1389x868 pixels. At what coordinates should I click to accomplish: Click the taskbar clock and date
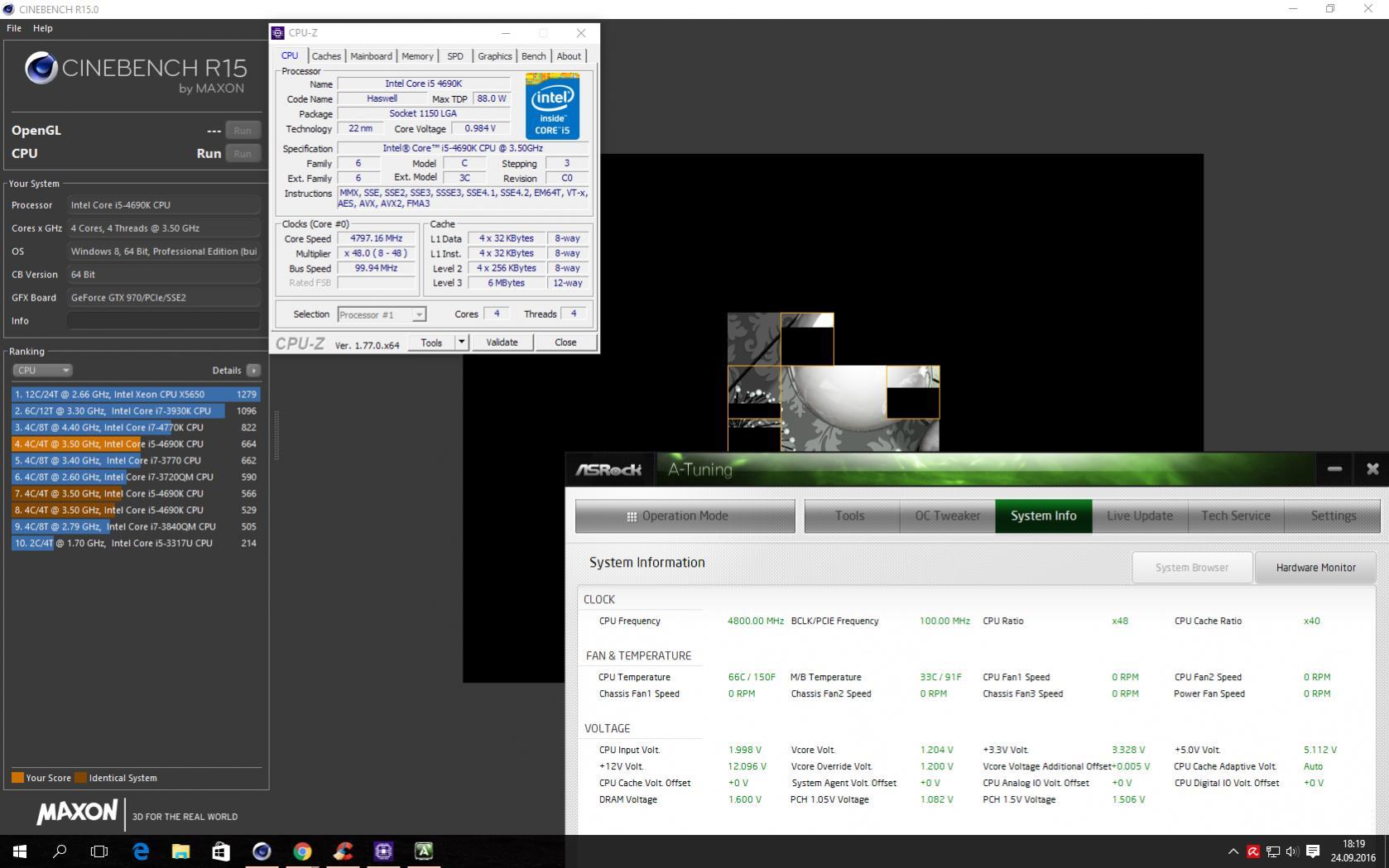point(1353,851)
